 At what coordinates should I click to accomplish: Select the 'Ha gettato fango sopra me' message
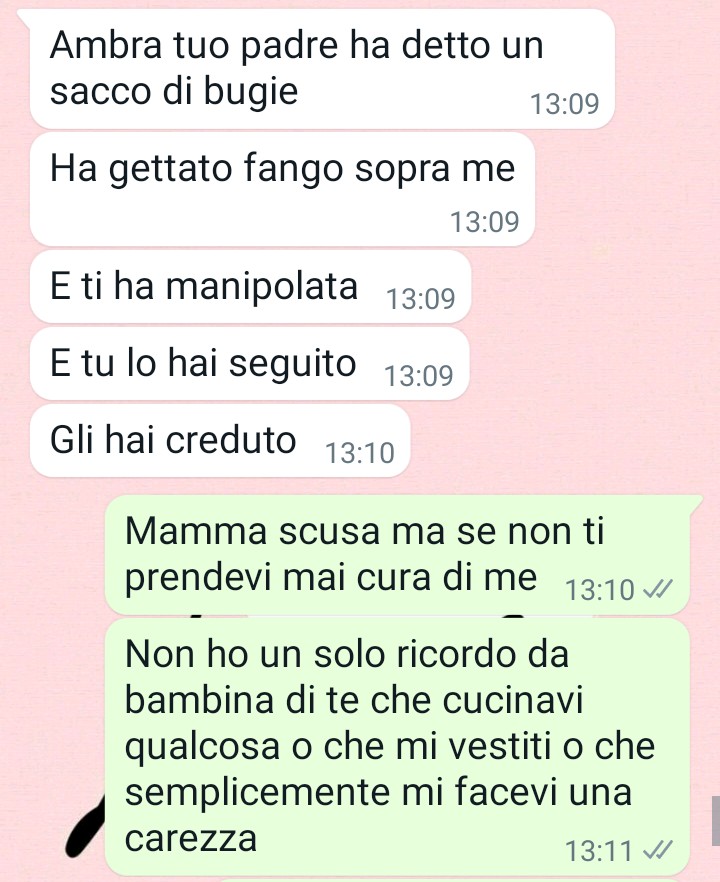[x=282, y=189]
